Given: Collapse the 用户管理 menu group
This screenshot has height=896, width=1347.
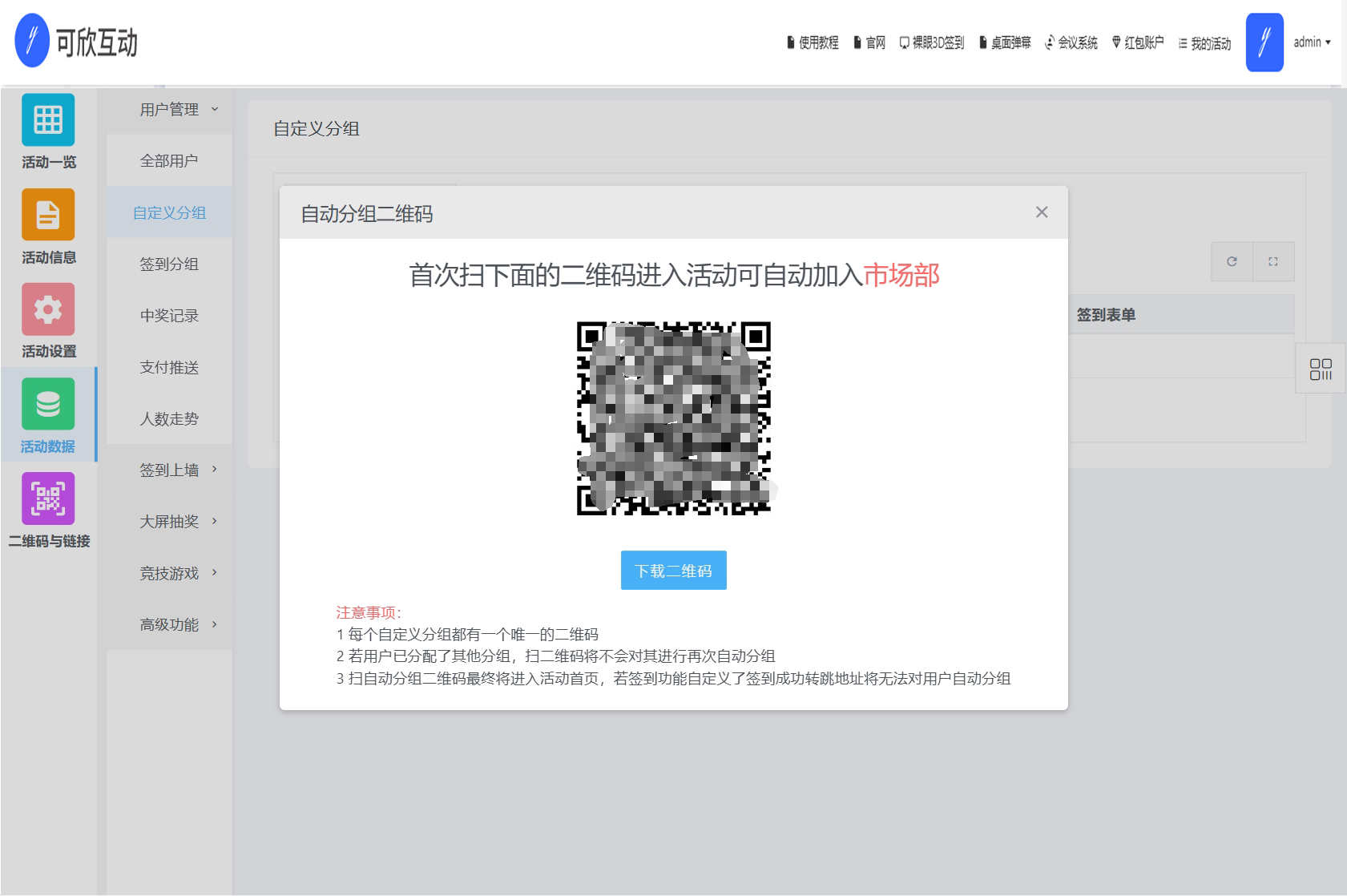Looking at the screenshot, I should click(169, 109).
